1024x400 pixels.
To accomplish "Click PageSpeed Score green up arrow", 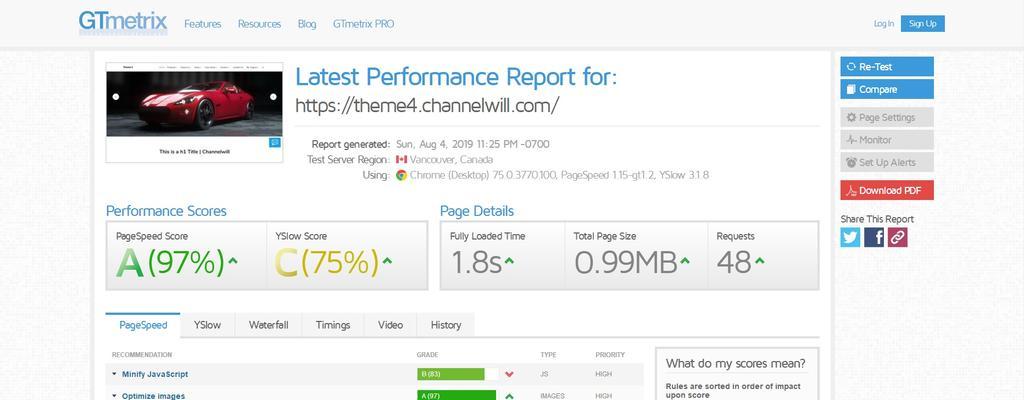I will click(x=233, y=261).
